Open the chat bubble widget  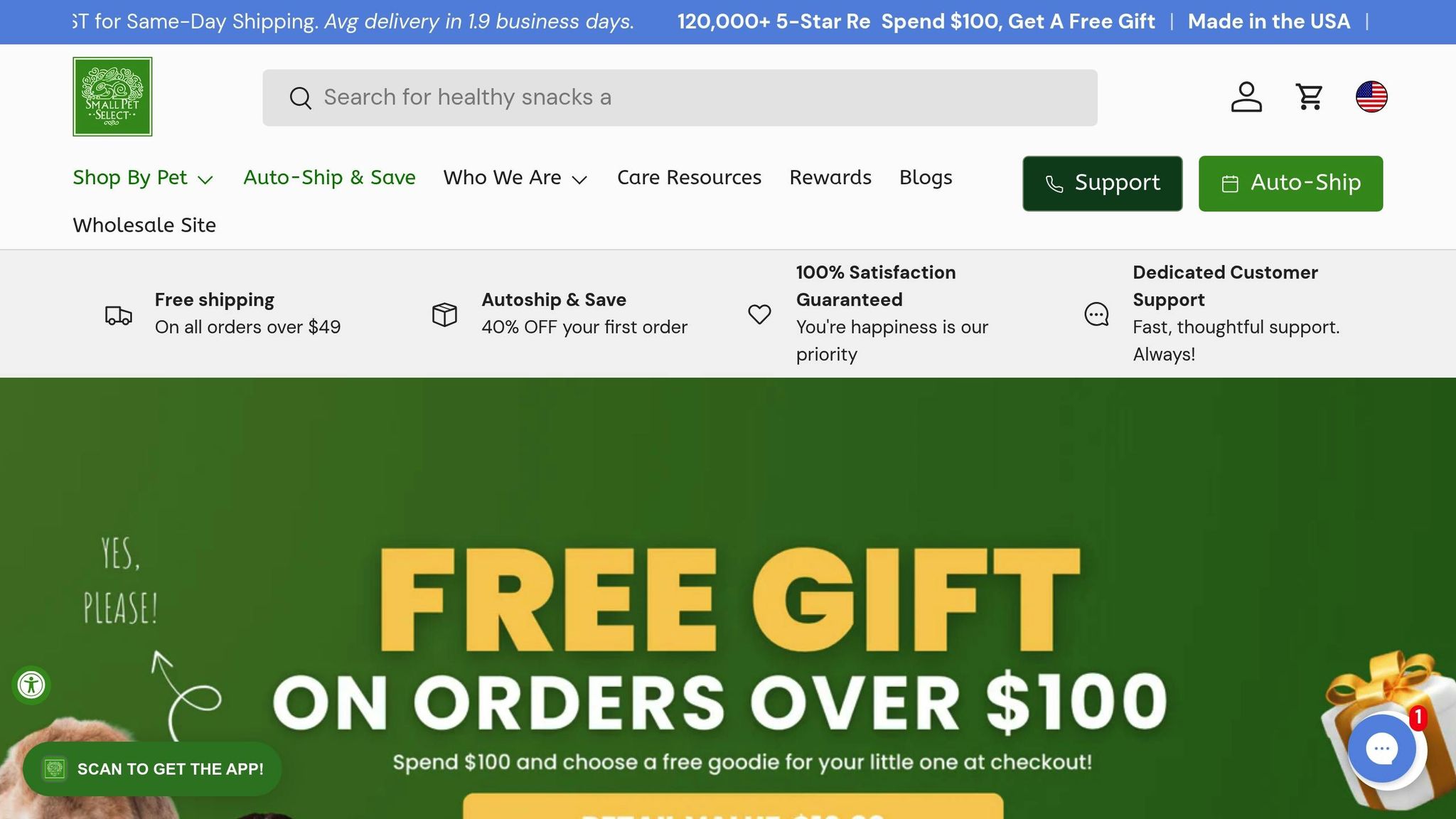[1382, 748]
